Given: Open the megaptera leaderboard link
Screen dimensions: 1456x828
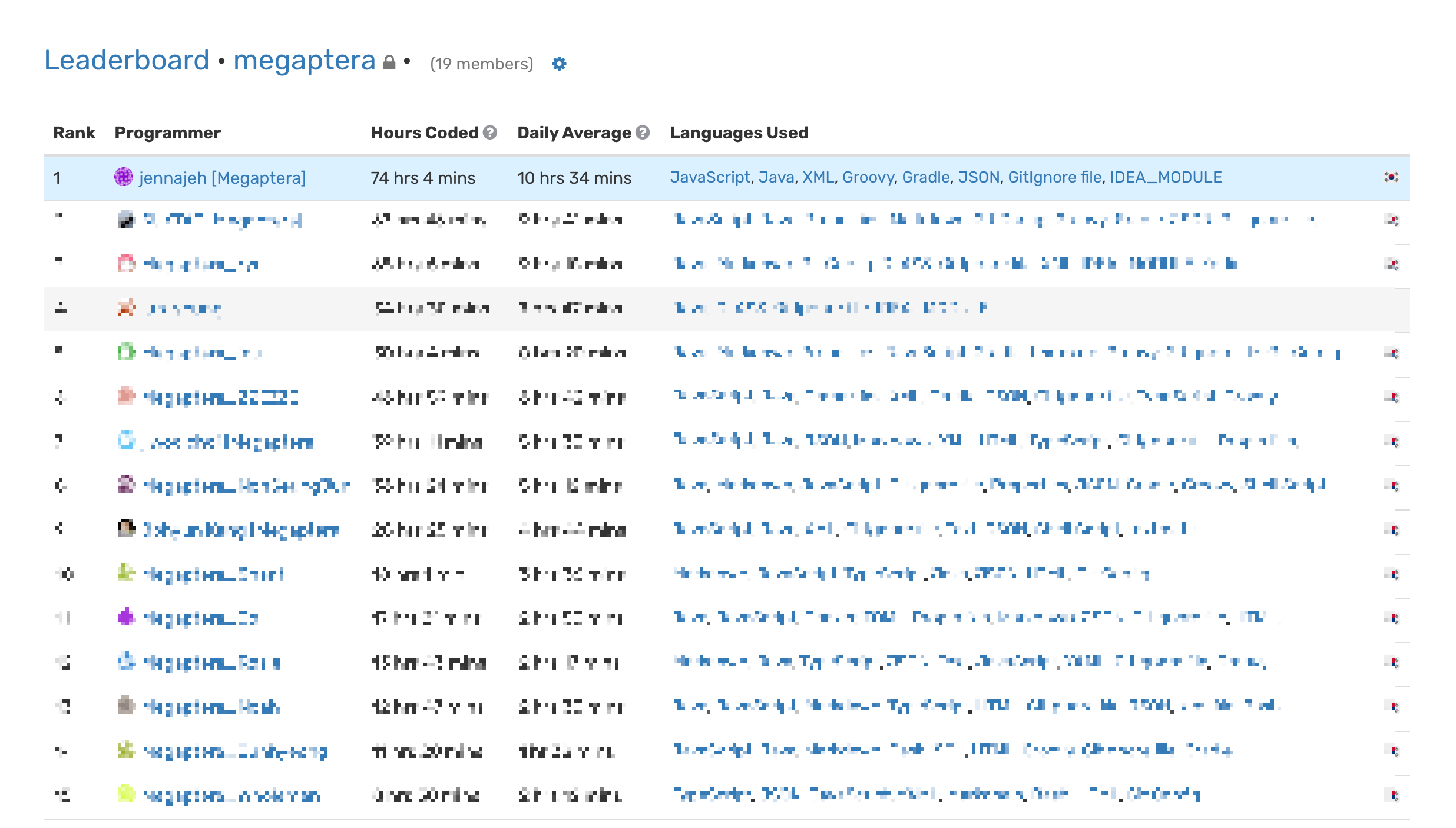Looking at the screenshot, I should point(304,60).
